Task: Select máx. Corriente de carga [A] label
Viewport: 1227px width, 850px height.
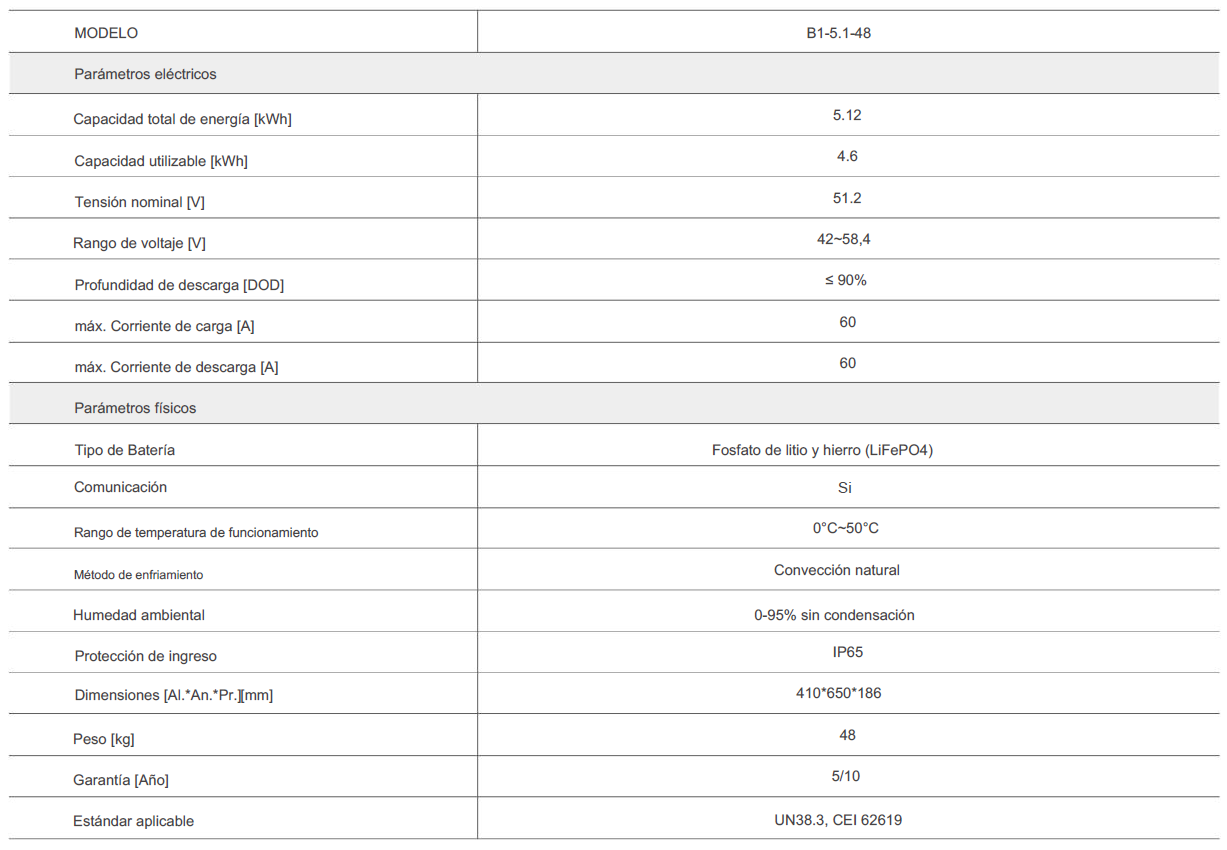Action: point(164,326)
